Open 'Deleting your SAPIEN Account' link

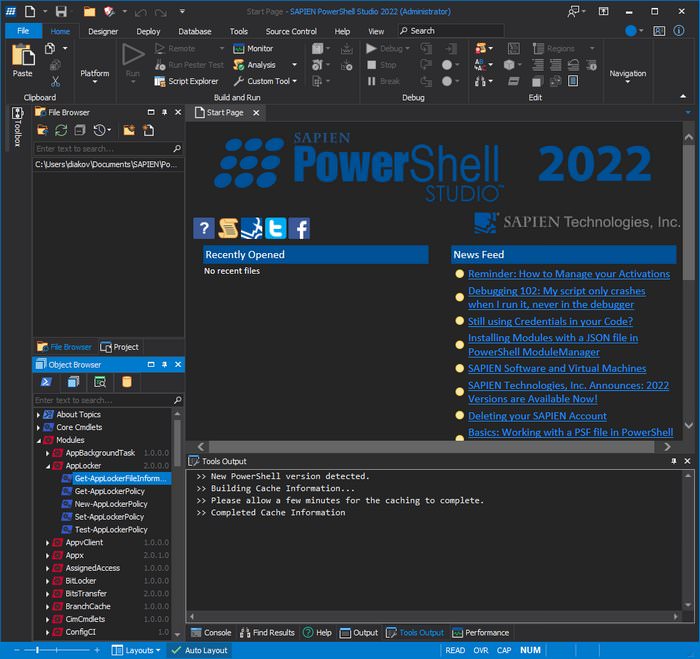pos(537,416)
